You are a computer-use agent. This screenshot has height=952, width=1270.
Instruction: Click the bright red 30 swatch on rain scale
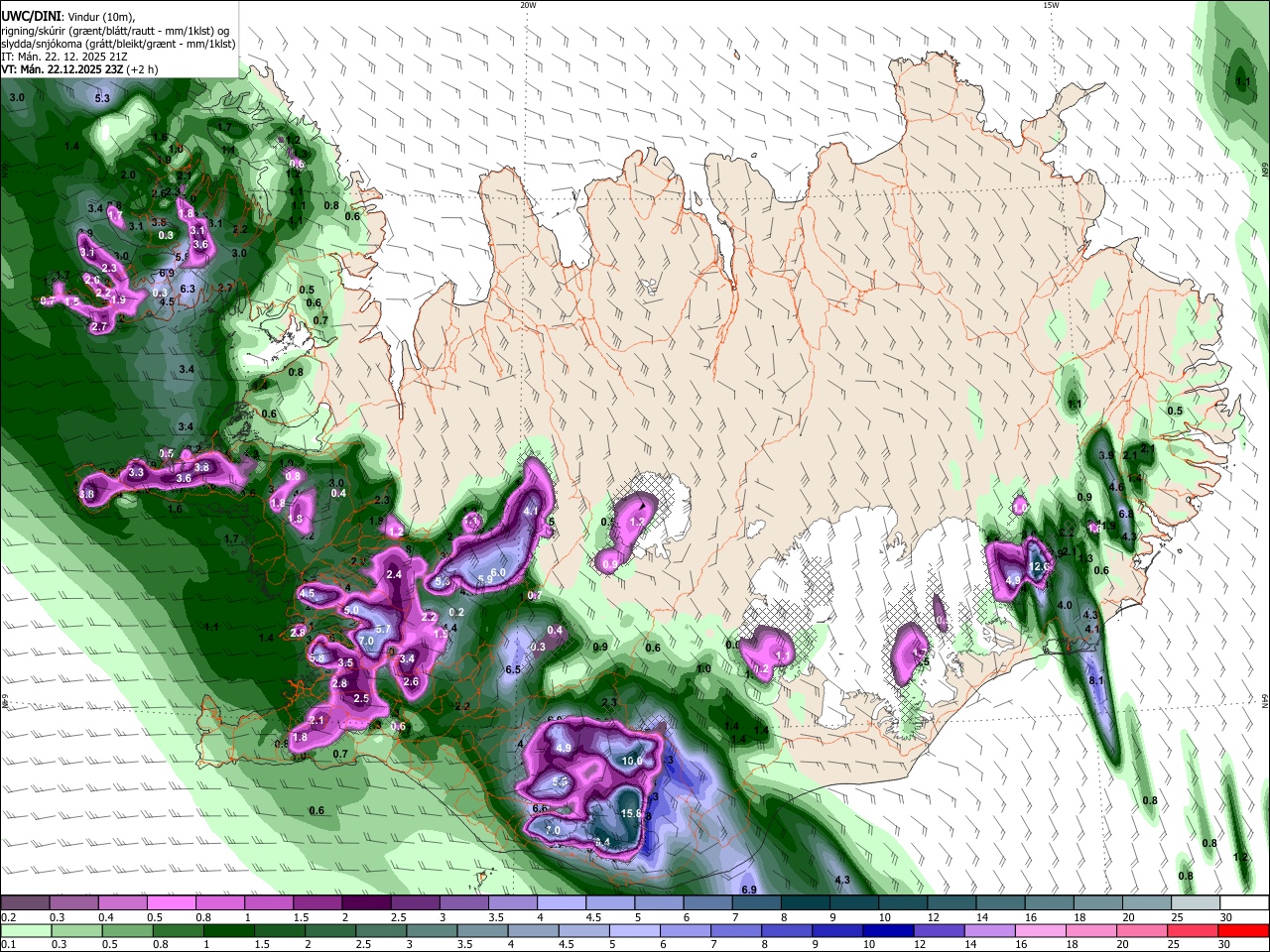1243,930
